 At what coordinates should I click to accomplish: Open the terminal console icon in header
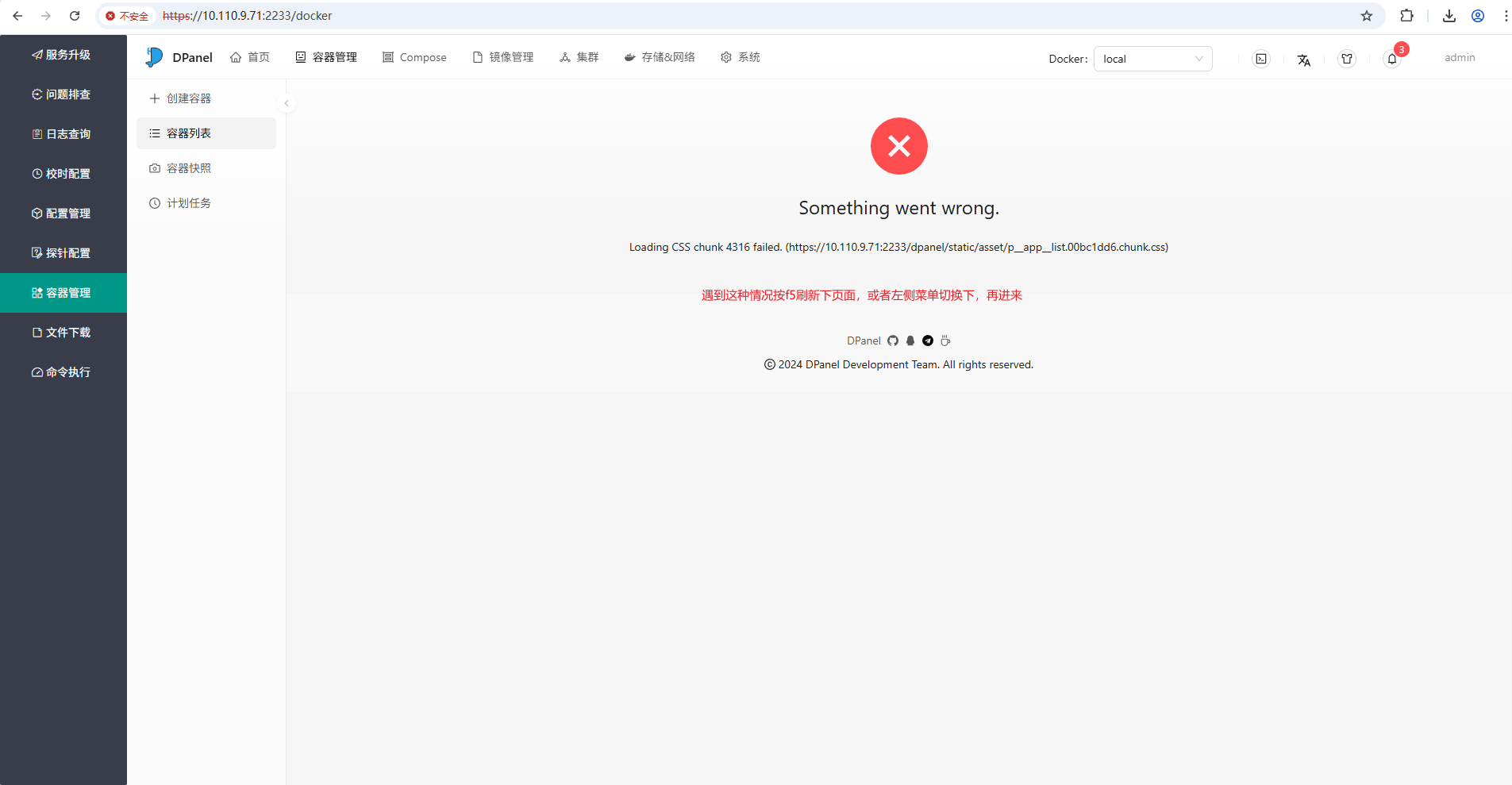click(x=1261, y=59)
